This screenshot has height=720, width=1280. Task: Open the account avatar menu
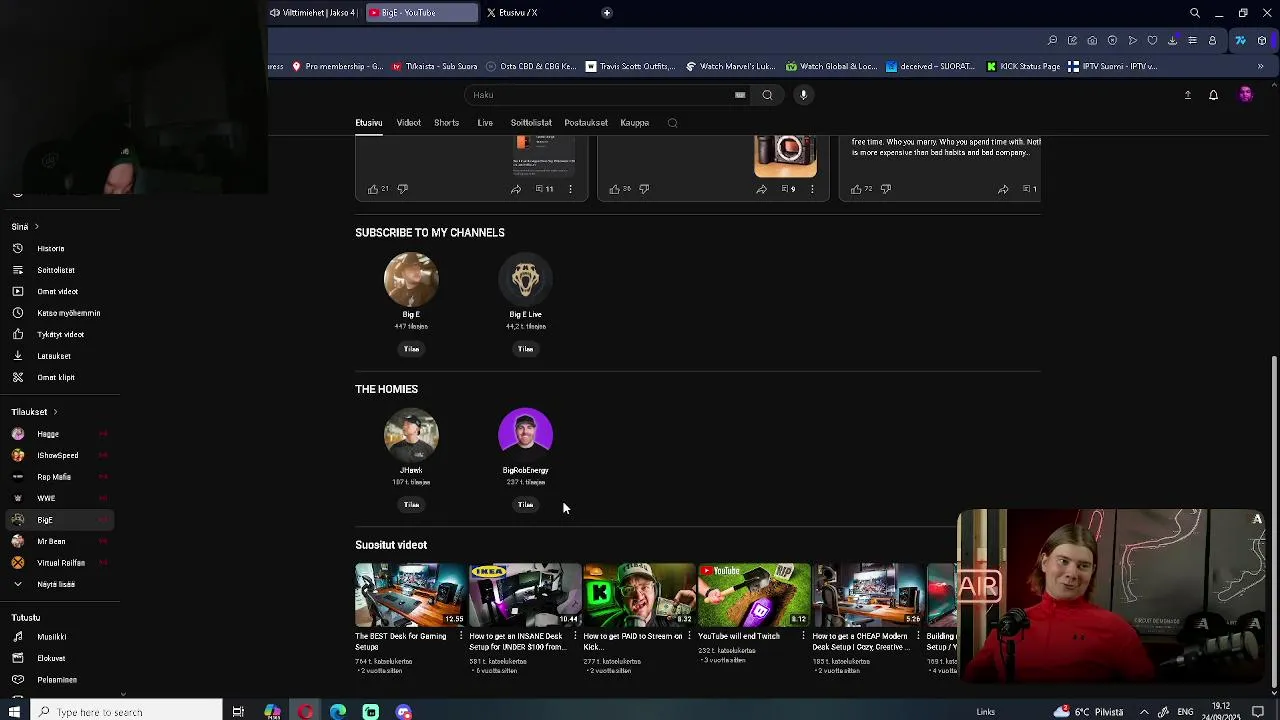(1245, 95)
